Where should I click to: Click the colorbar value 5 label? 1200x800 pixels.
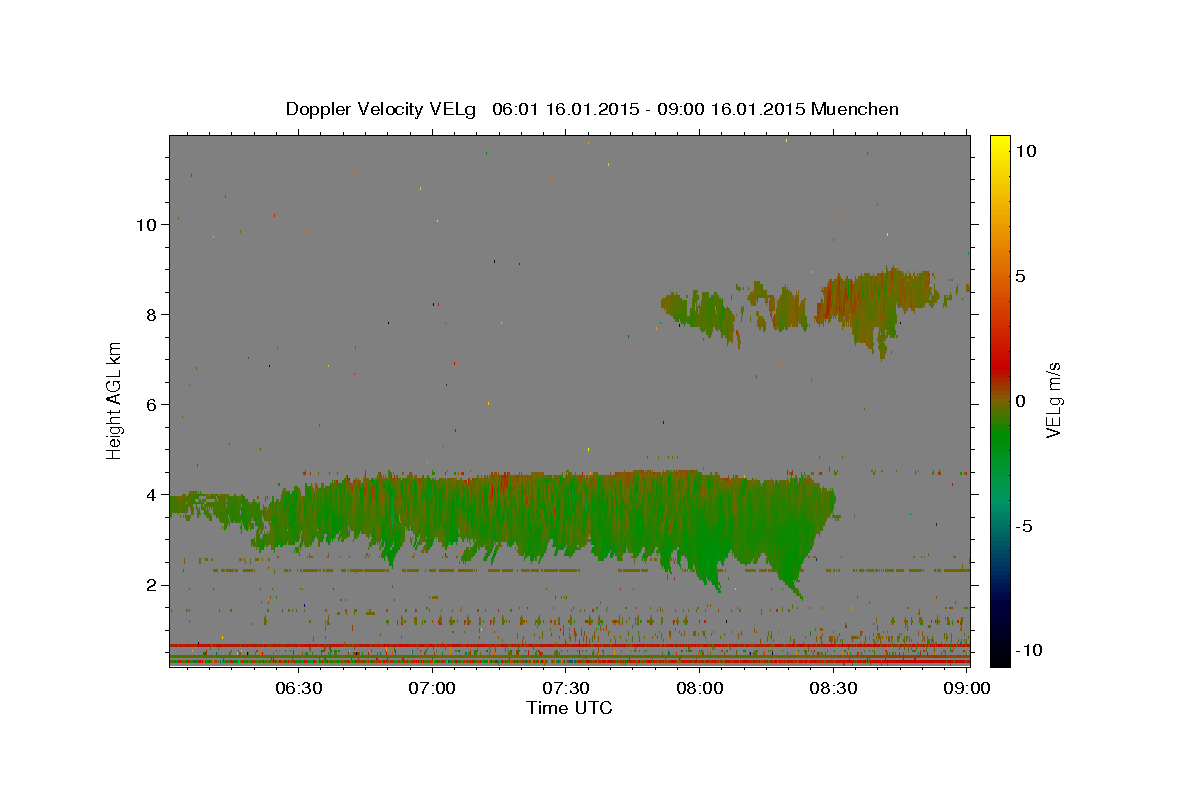coord(1020,276)
